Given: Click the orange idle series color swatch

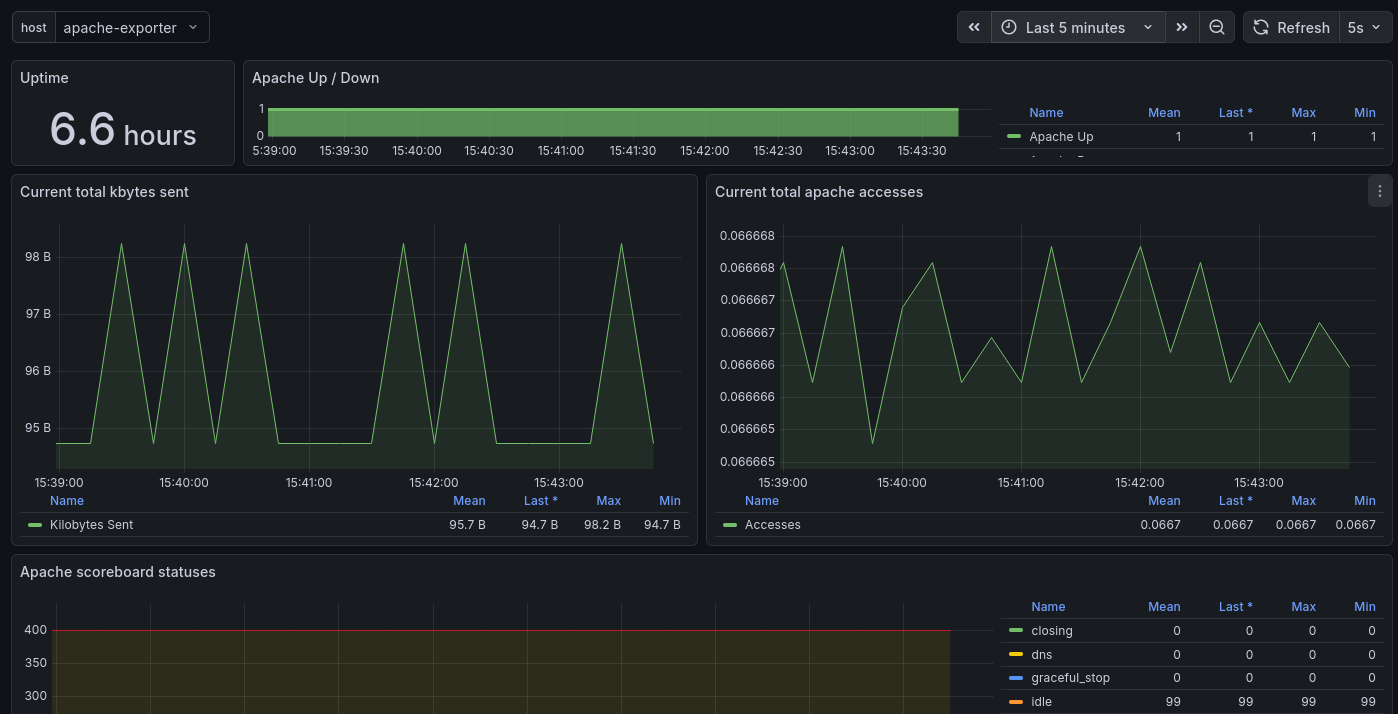Looking at the screenshot, I should 1016,702.
